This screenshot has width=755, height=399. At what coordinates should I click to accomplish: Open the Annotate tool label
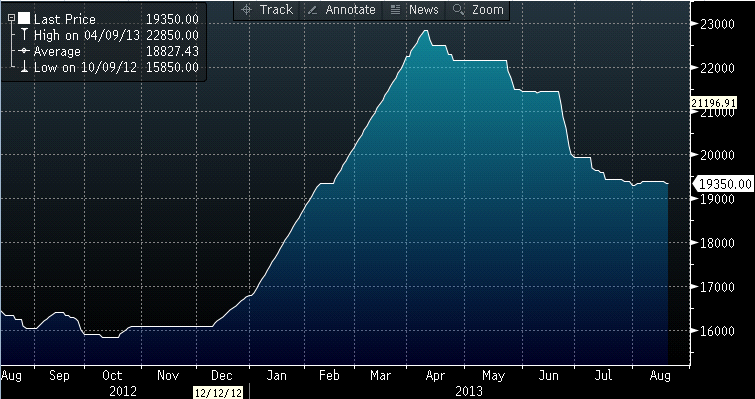point(350,10)
